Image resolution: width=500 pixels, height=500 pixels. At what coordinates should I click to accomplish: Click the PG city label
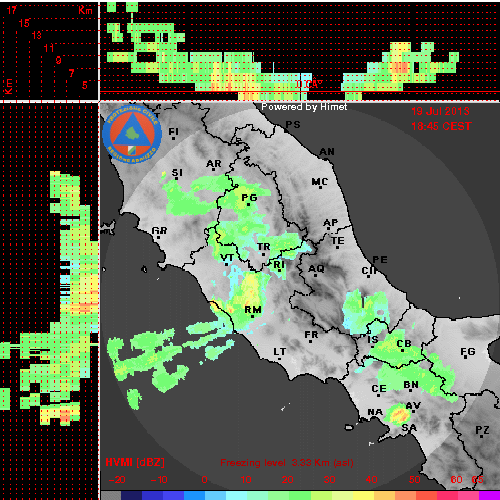[x=249, y=198]
